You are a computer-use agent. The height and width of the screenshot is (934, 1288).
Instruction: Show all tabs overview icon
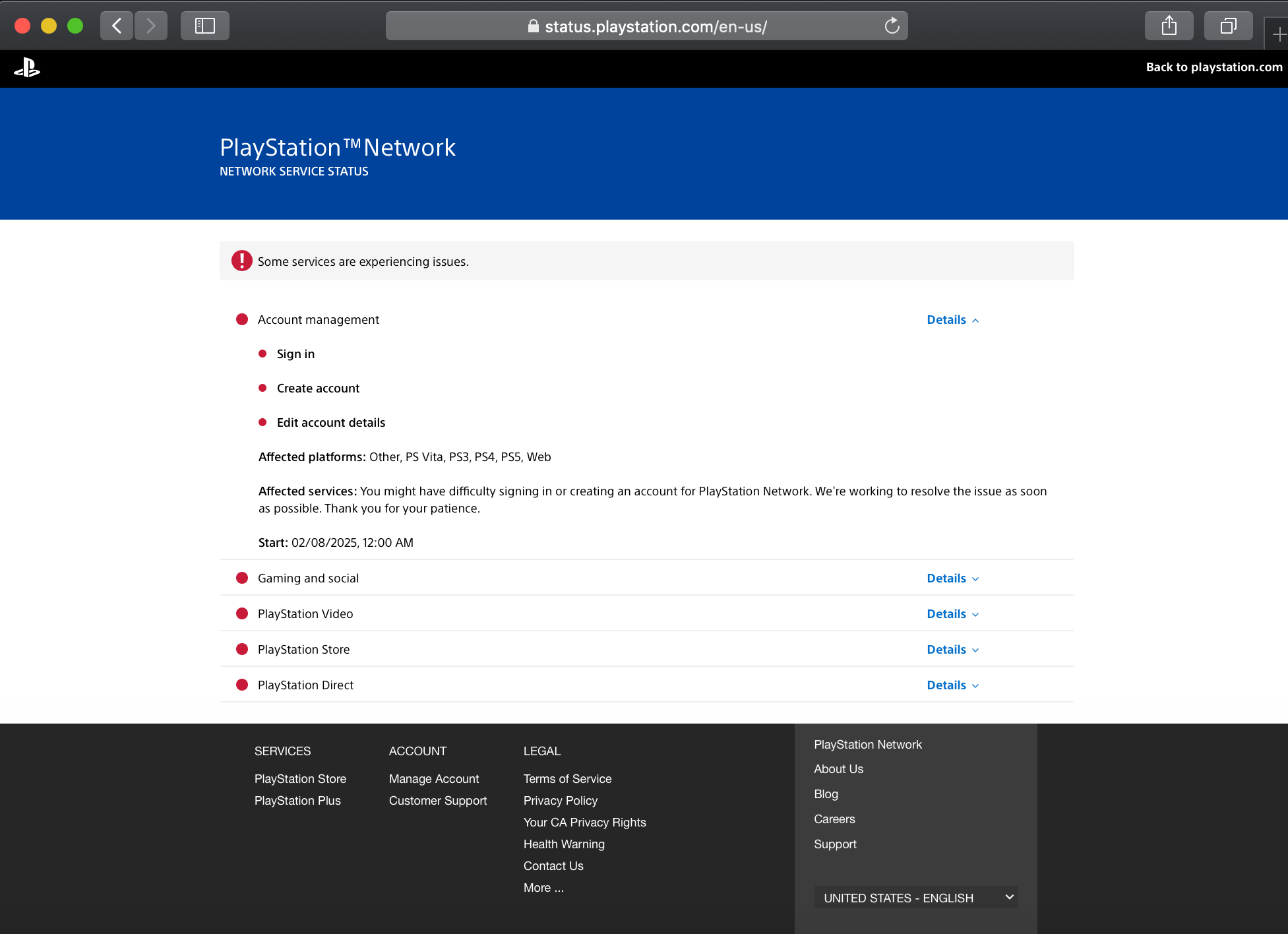point(1227,26)
